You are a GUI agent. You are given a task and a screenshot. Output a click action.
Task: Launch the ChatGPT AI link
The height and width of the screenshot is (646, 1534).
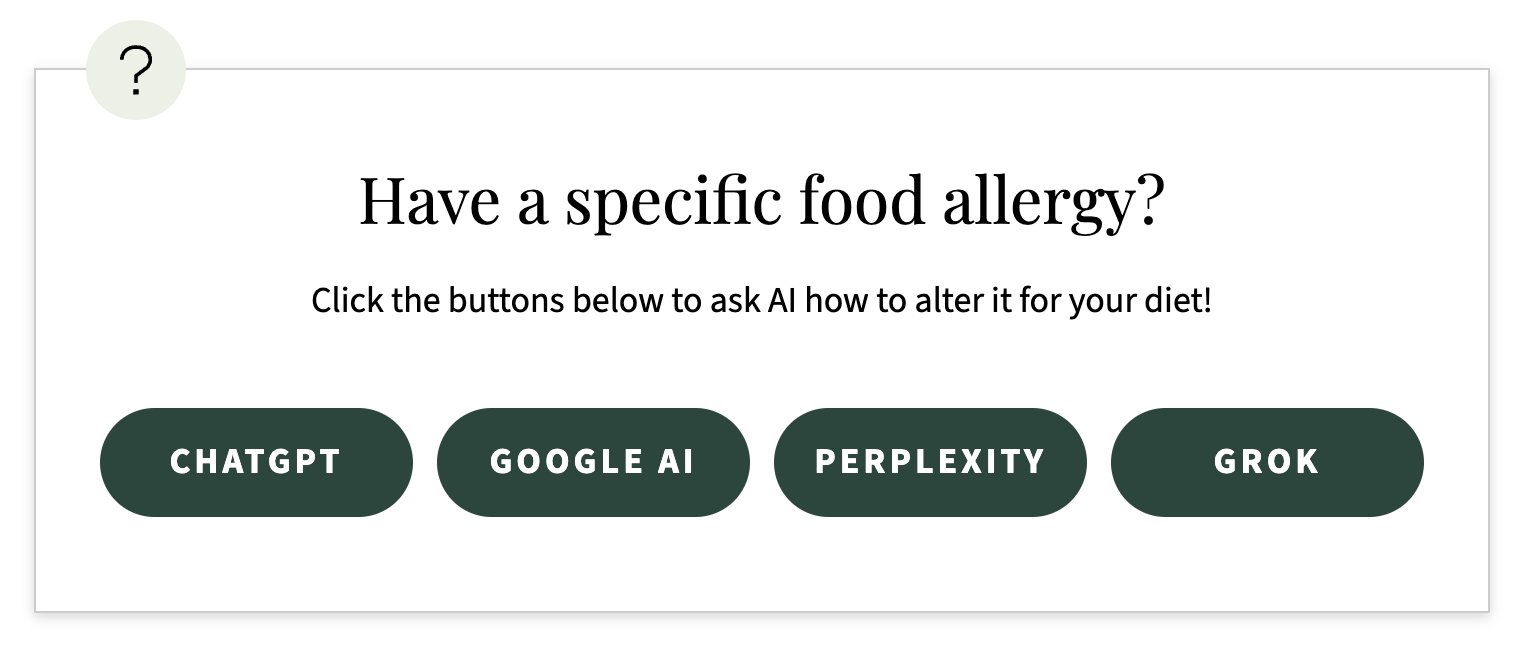256,462
